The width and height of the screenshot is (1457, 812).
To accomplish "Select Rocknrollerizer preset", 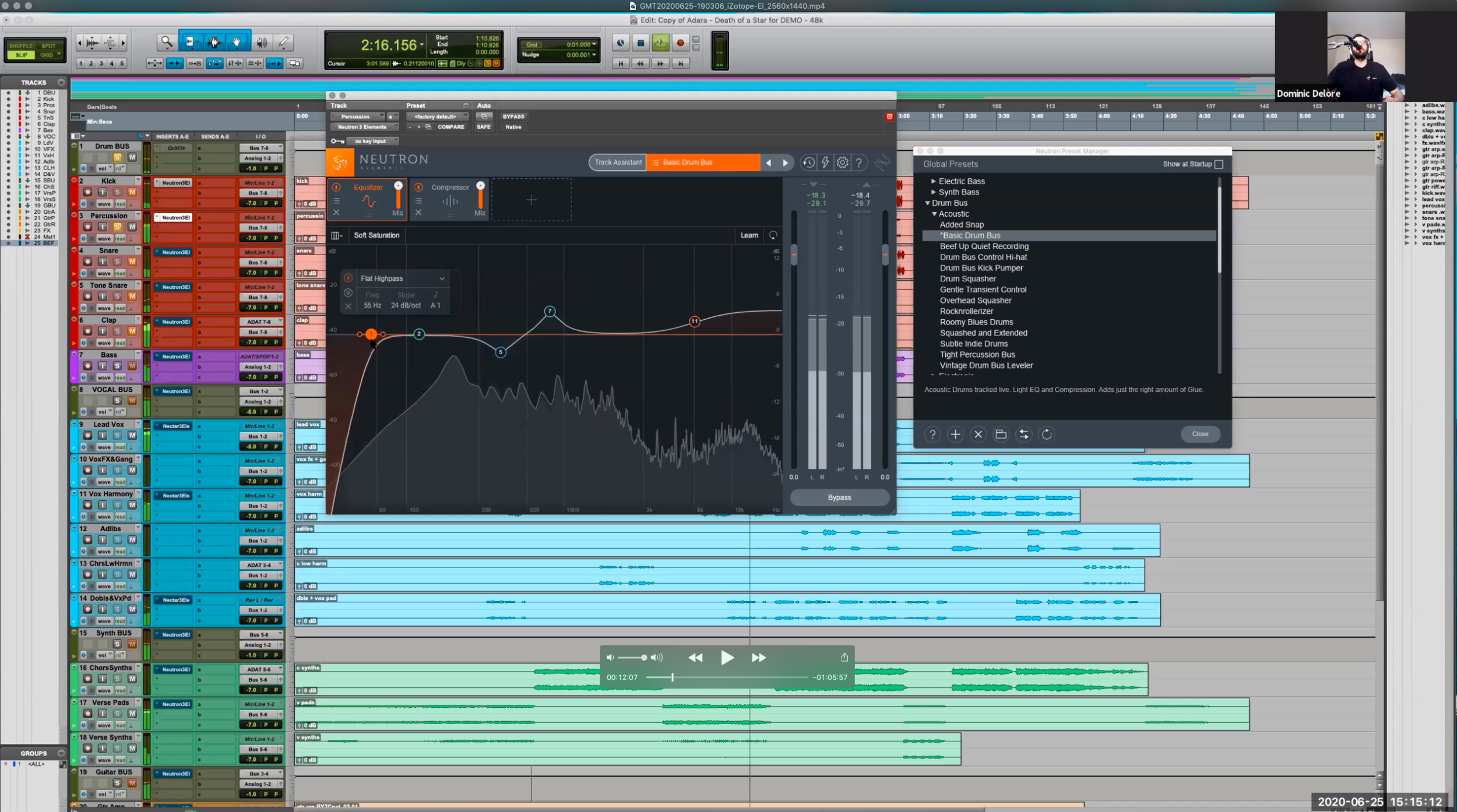I will (966, 311).
